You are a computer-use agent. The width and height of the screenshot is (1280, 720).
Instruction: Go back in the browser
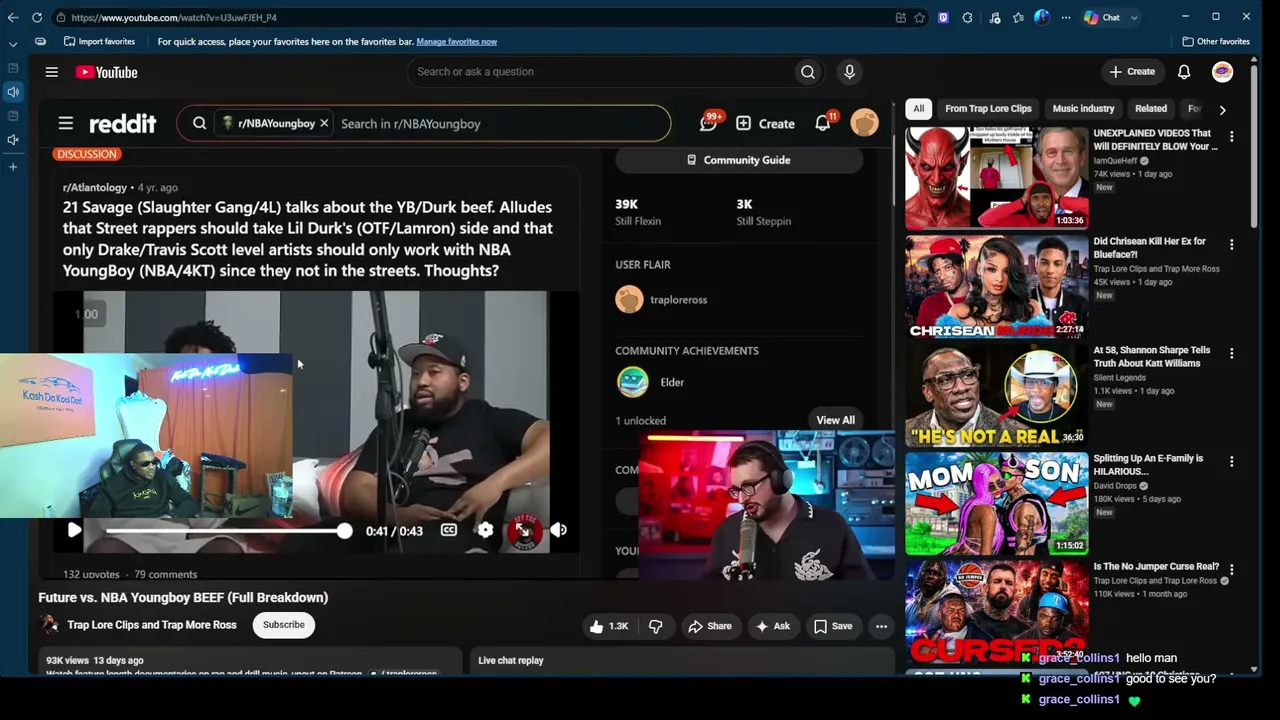(13, 17)
